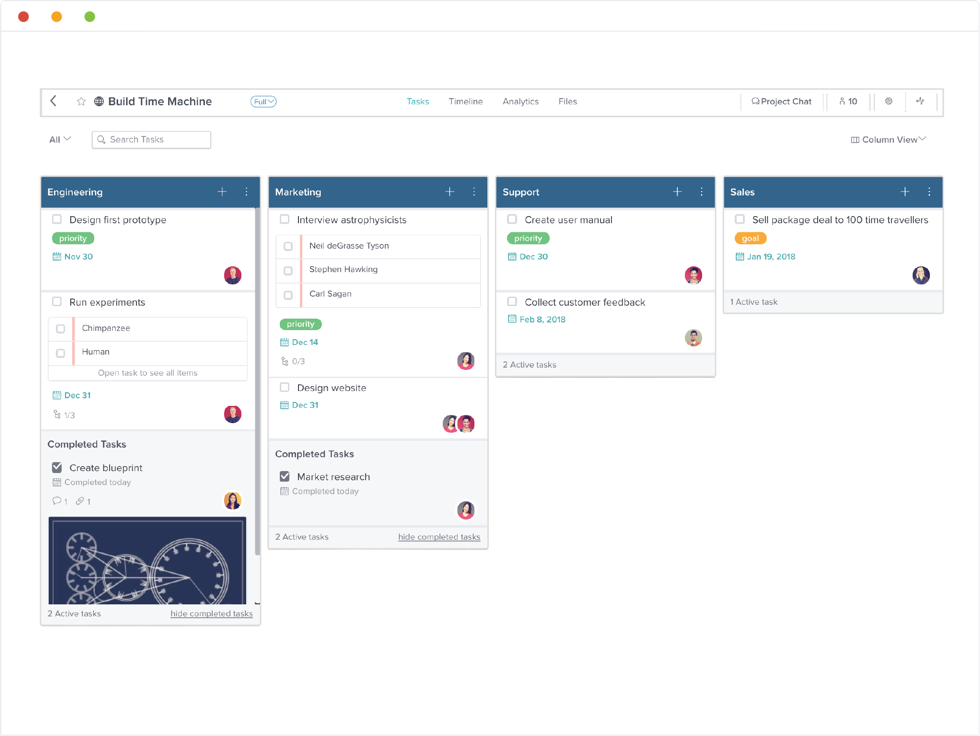The image size is (980, 736).
Task: Check off the Neil deGrasse Tyson subtask
Action: tap(287, 245)
